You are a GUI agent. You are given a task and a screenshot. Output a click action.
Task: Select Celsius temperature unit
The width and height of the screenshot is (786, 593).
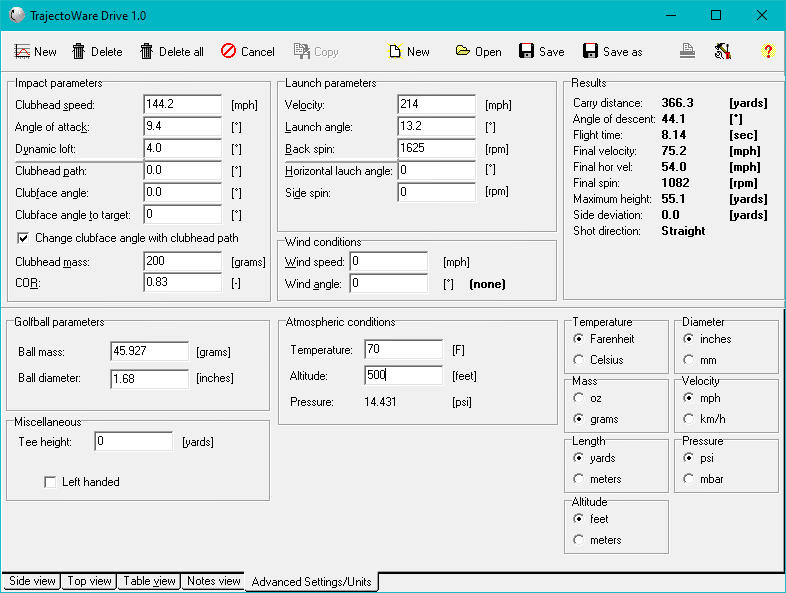579,360
